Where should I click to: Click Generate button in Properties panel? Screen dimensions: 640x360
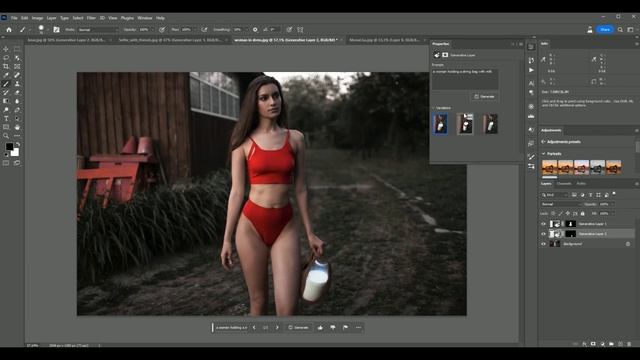pos(484,97)
